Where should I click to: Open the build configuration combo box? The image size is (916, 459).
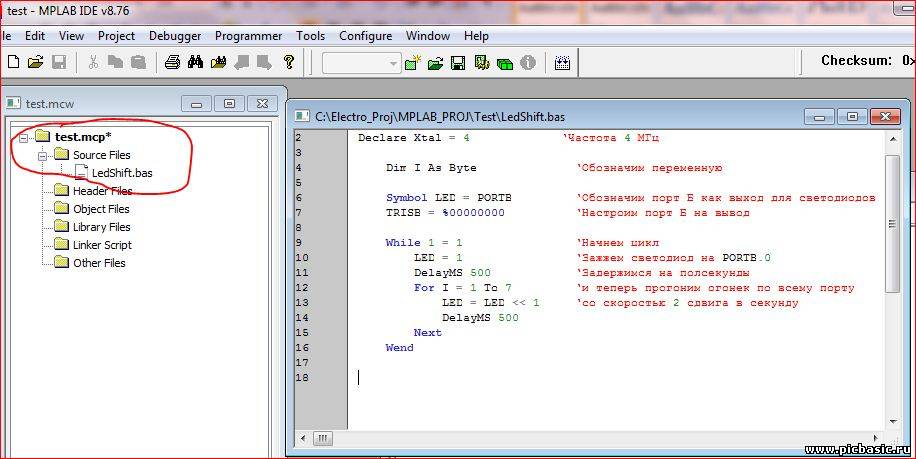pos(361,62)
